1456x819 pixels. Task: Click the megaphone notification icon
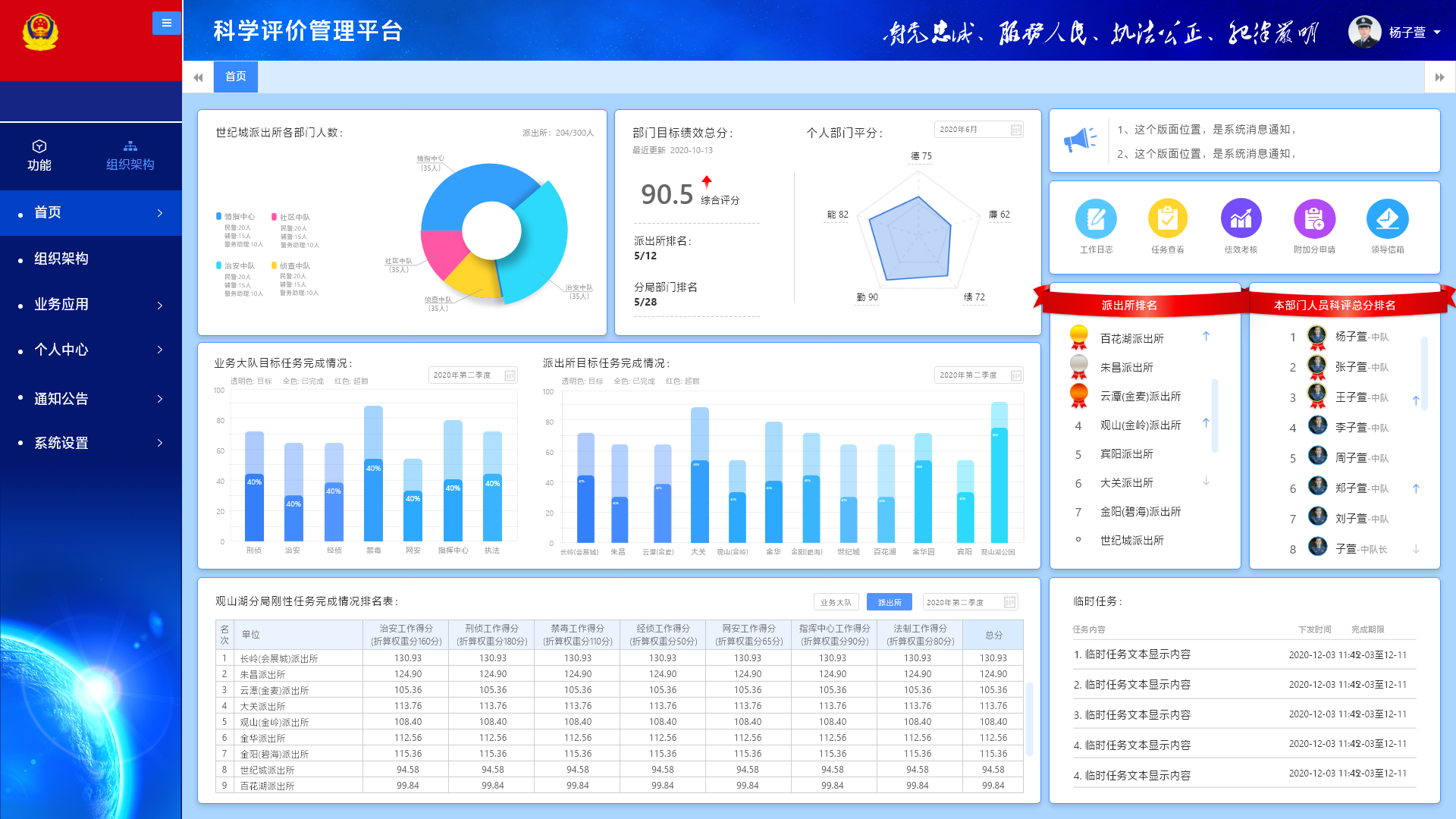coord(1080,140)
